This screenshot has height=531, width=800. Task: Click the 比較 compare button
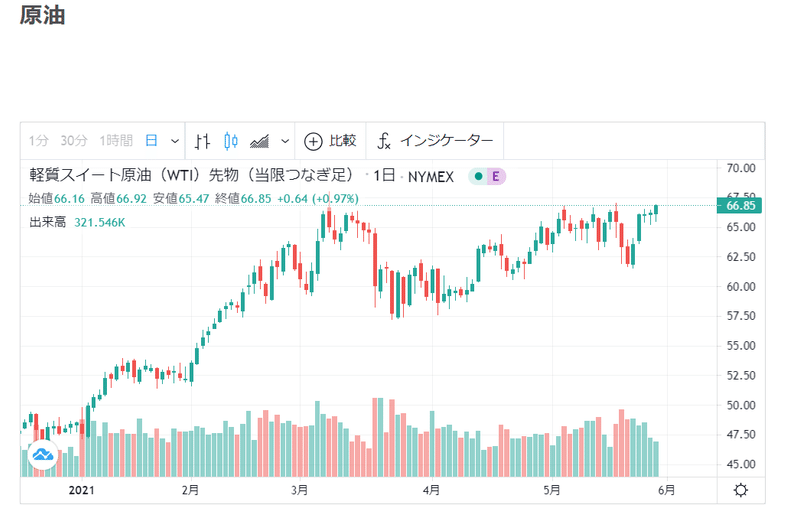coord(330,141)
